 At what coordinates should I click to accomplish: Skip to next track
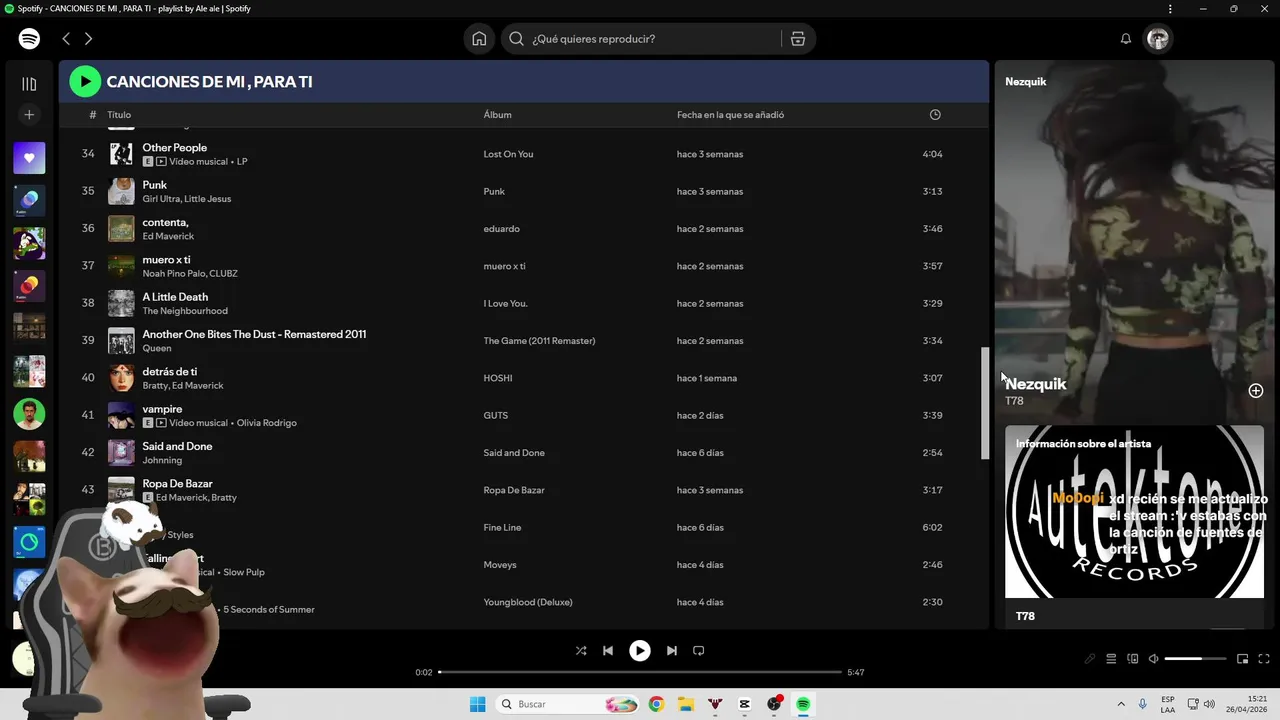672,651
